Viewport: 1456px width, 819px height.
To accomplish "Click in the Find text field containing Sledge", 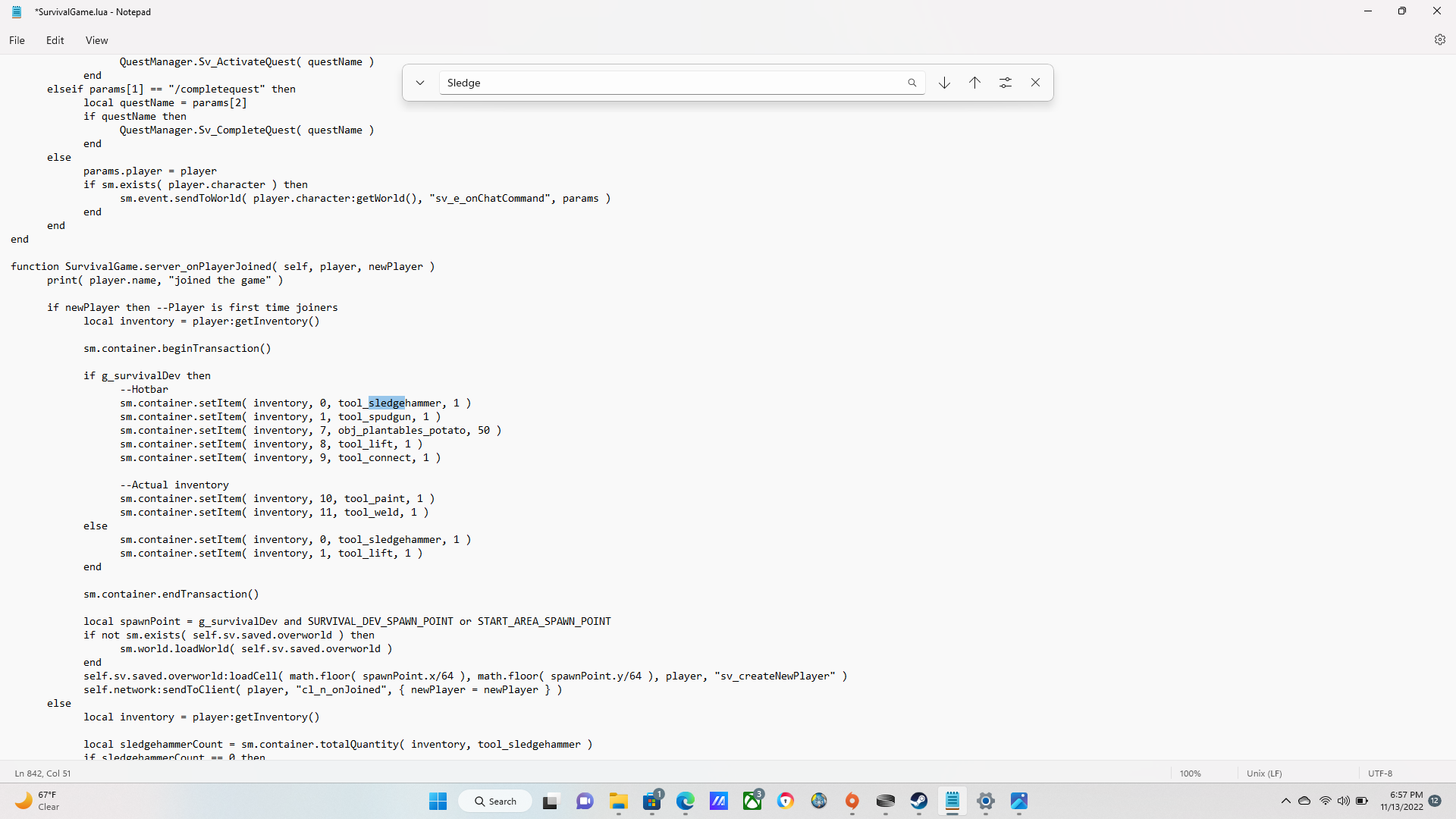I will click(667, 83).
